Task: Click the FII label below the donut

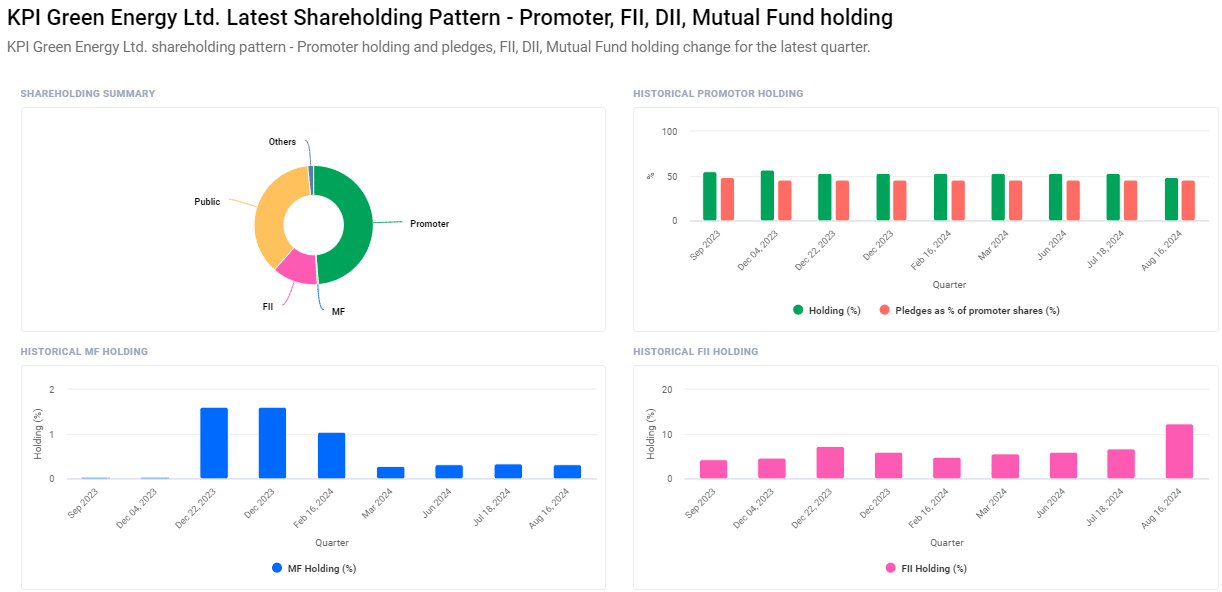Action: point(268,307)
